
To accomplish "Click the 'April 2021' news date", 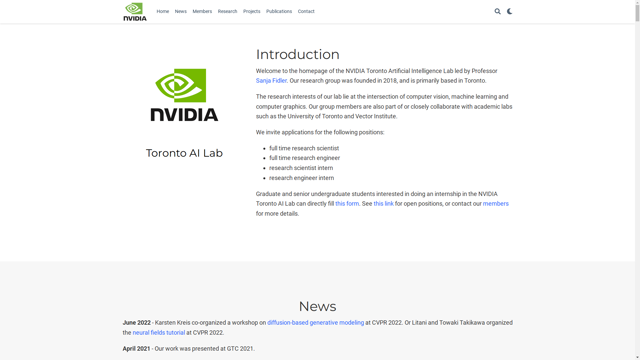I will click(x=136, y=349).
